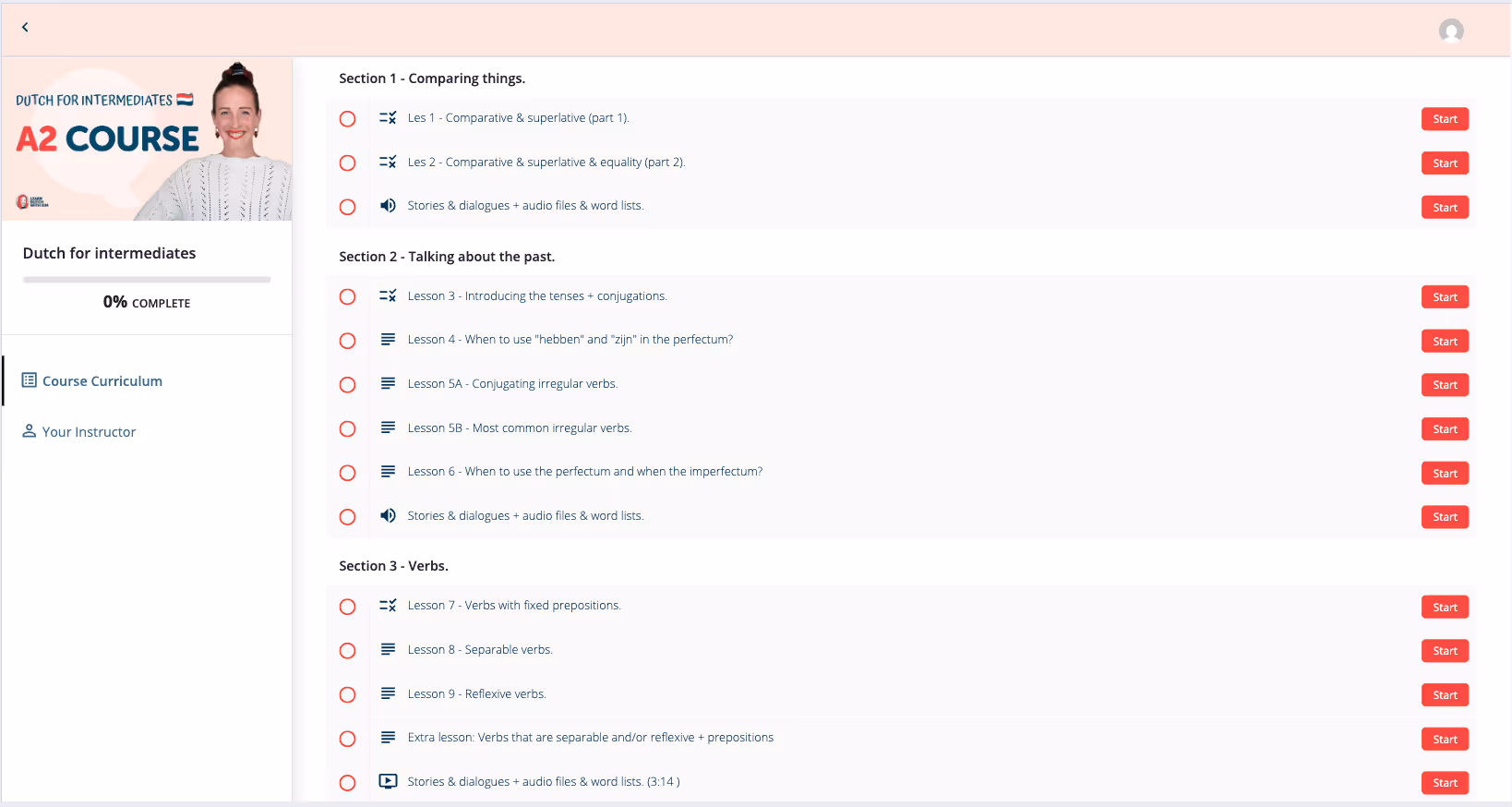Start Lesson 9 Reflexive verbs
The width and height of the screenshot is (1512, 807).
click(x=1445, y=695)
